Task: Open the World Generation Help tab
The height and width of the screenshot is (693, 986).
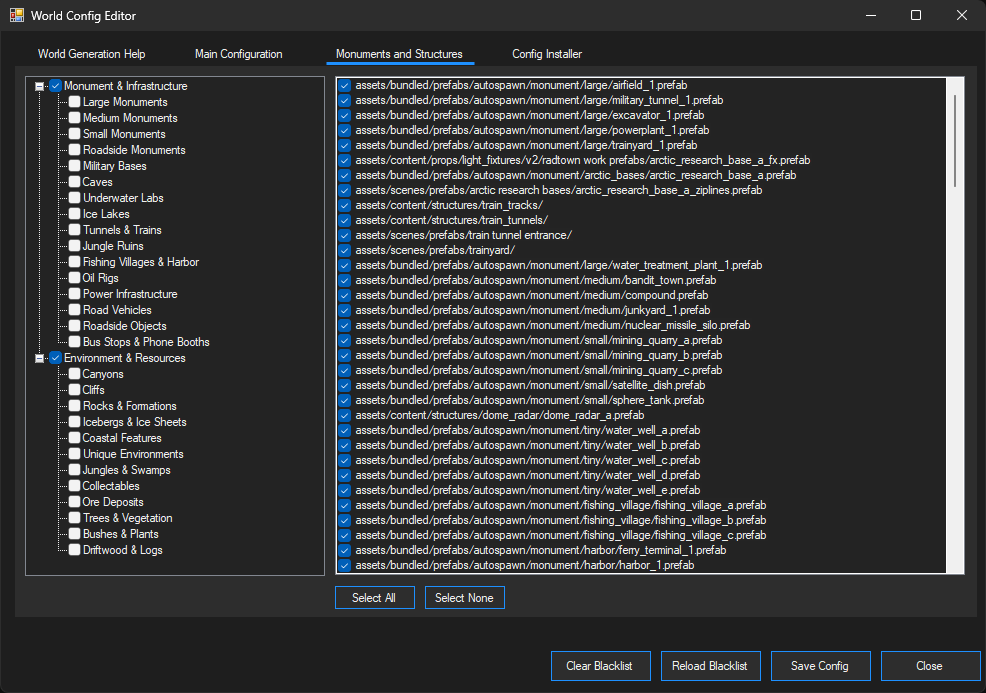Action: [91, 54]
